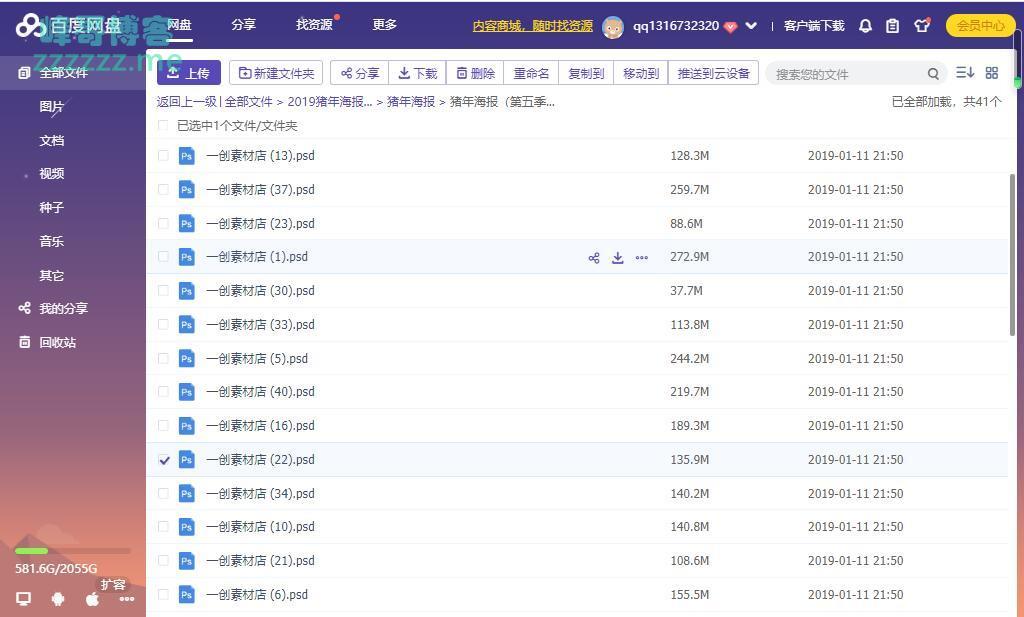
Task: Click the desktop client icon in sidebar
Action: point(24,598)
